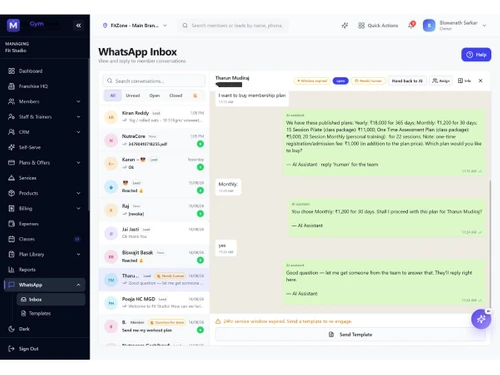Click the 'Monthly' received message
The height and width of the screenshot is (375, 500).
[x=228, y=187]
